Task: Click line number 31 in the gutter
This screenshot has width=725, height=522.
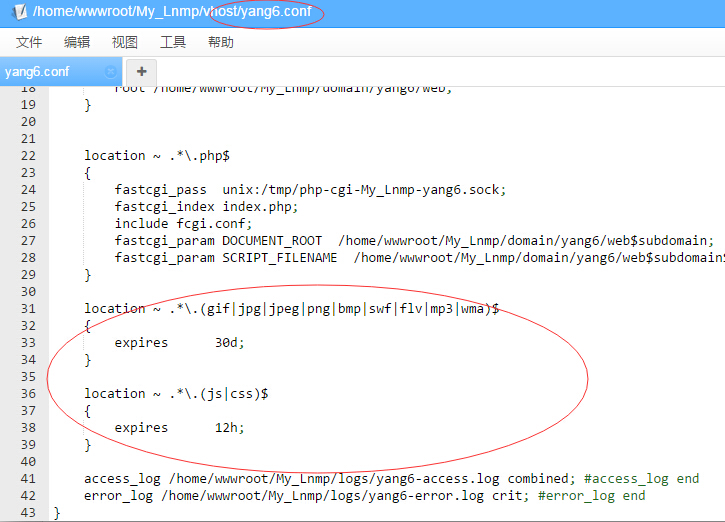Action: [28, 308]
